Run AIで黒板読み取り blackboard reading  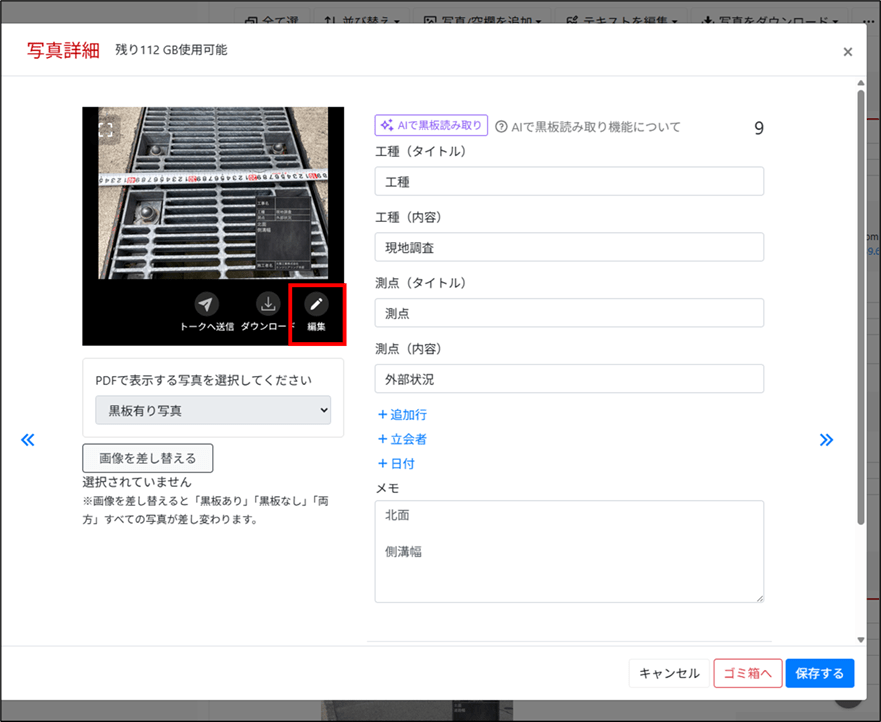[431, 126]
